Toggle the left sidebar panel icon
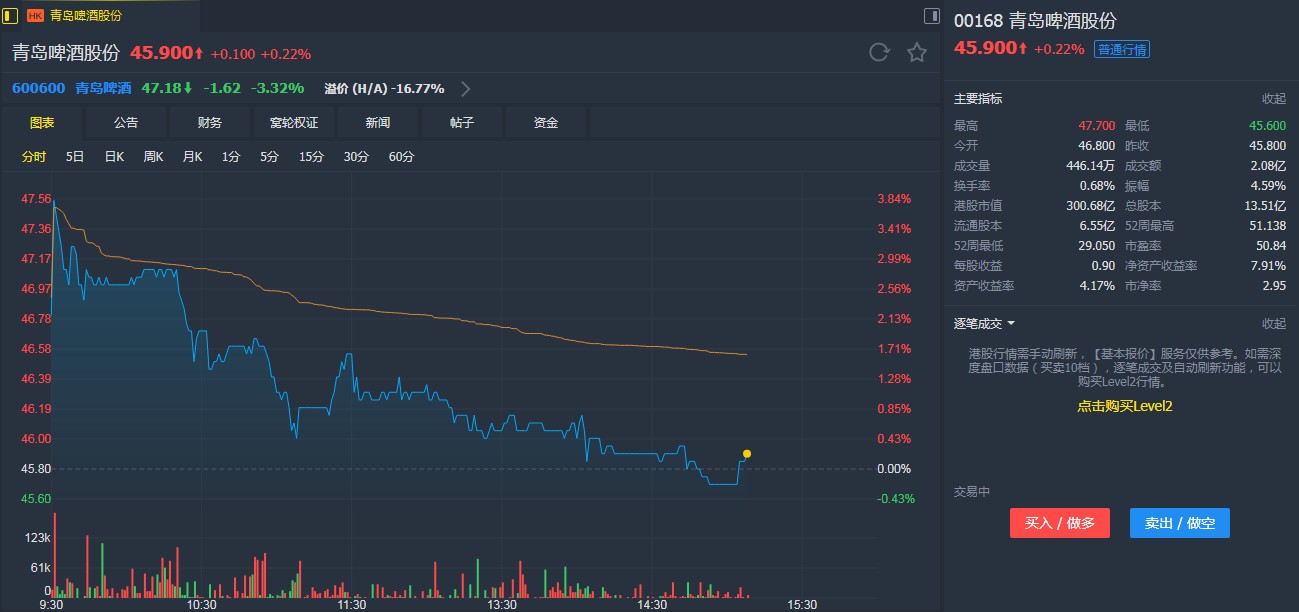Screen dimensions: 1299x612 pyautogui.click(x=10, y=15)
